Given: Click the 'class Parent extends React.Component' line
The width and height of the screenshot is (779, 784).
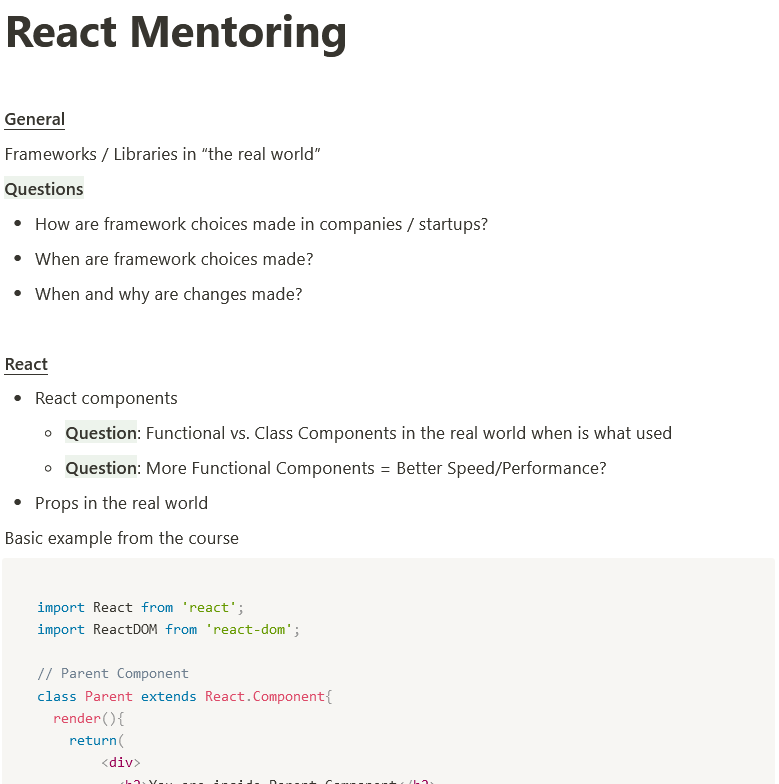Looking at the screenshot, I should 184,696.
